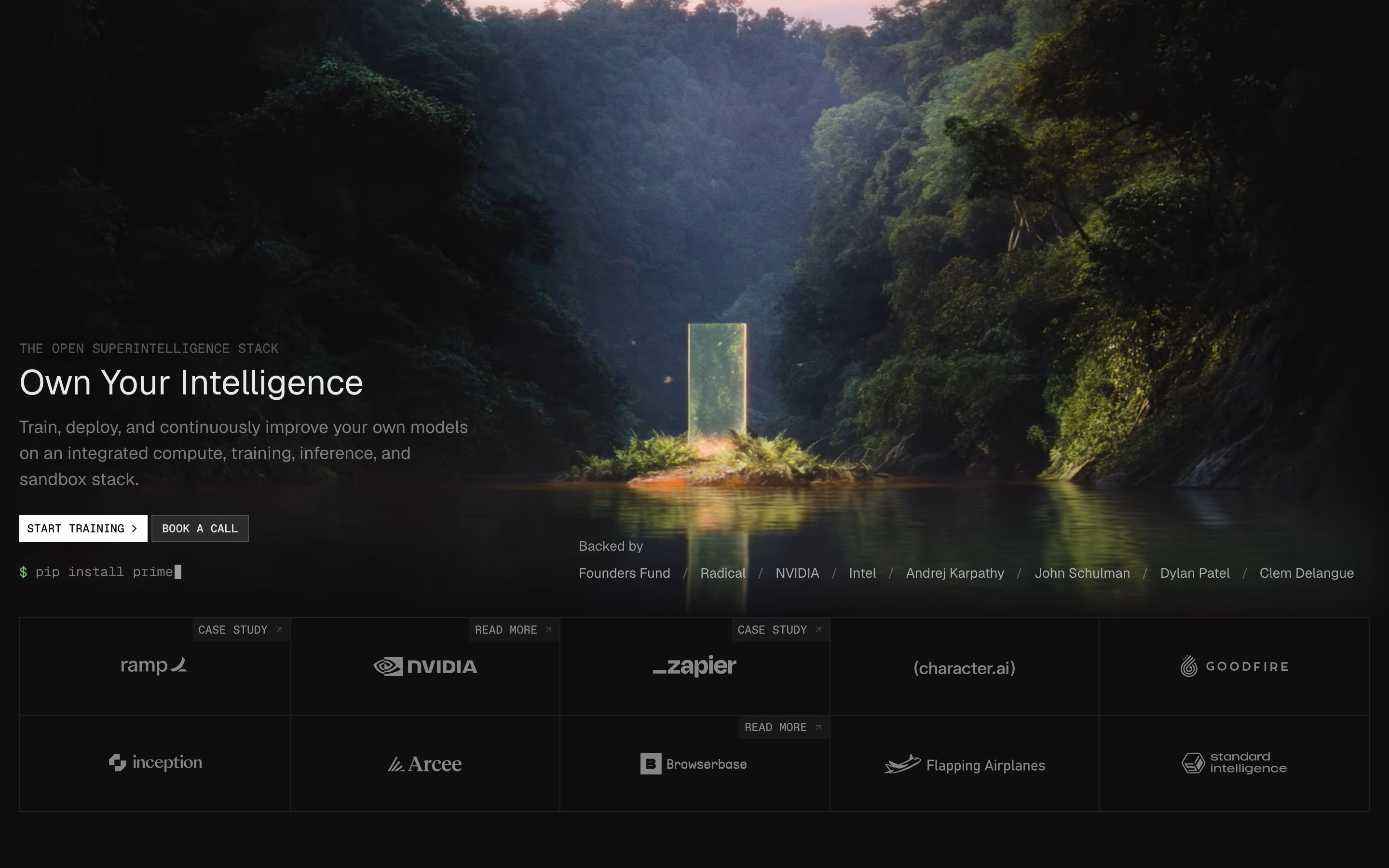Click the Own Your Intelligence headline

[191, 382]
